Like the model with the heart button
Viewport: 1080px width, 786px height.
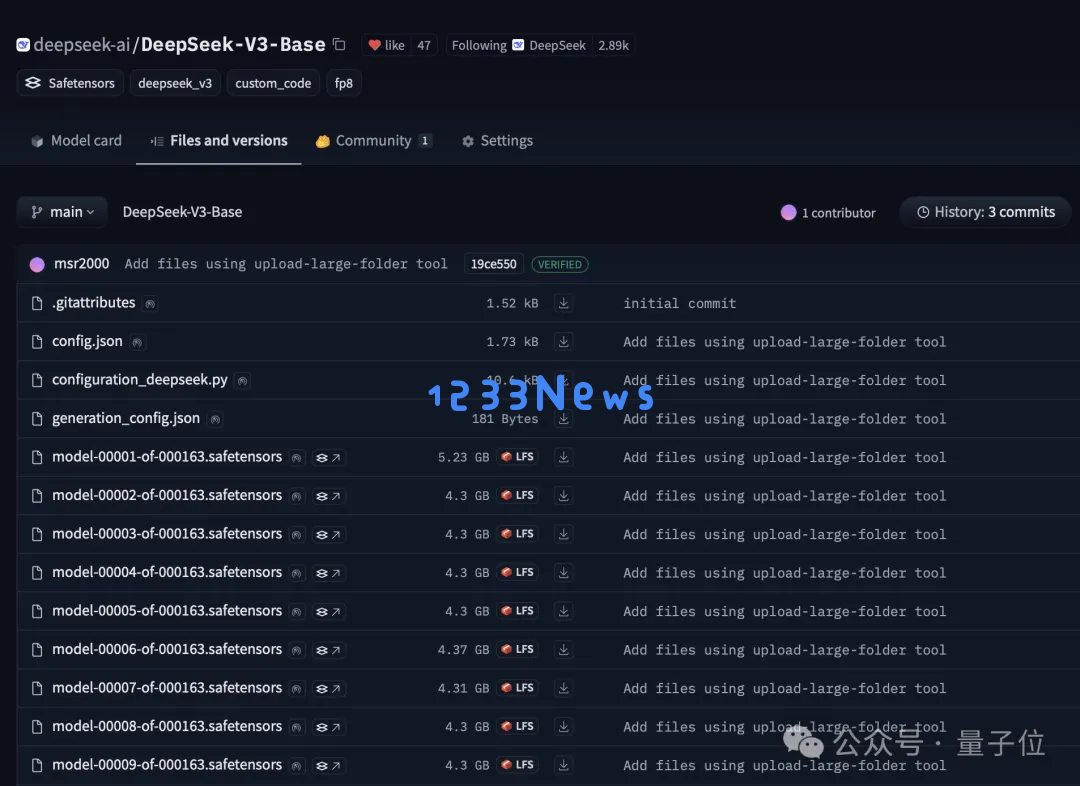(386, 45)
